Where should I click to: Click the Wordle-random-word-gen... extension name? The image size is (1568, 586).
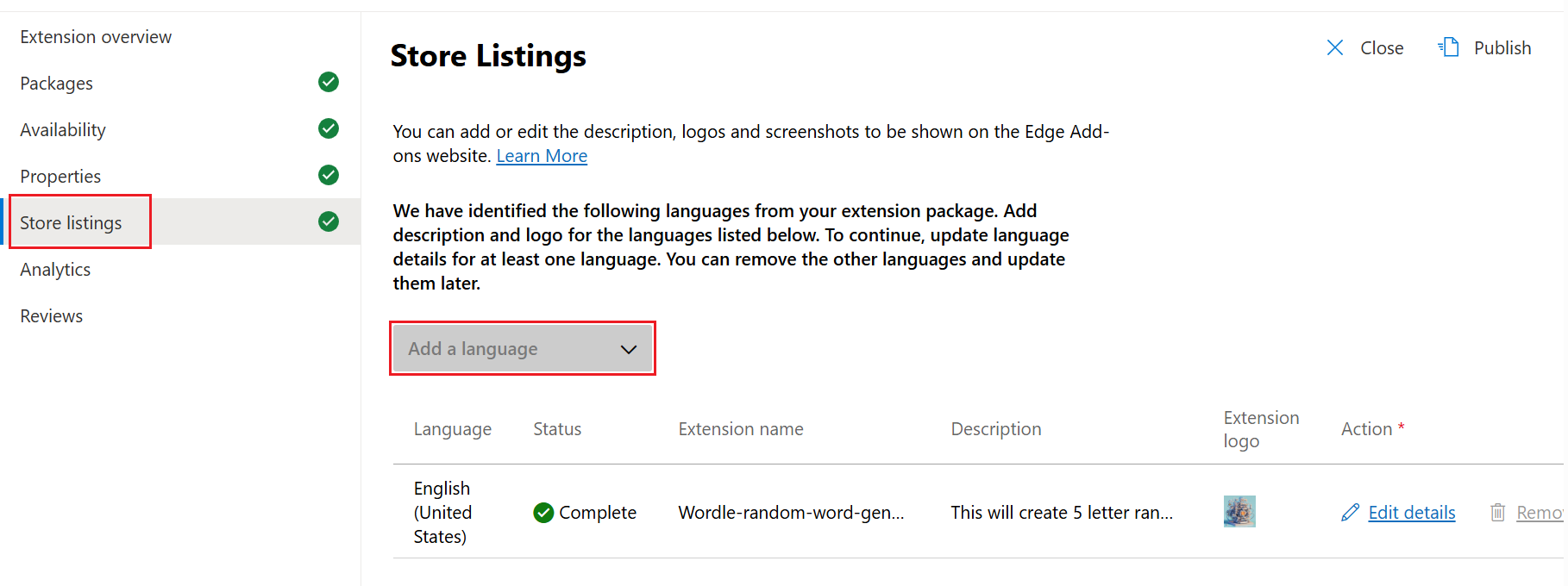pyautogui.click(x=792, y=513)
